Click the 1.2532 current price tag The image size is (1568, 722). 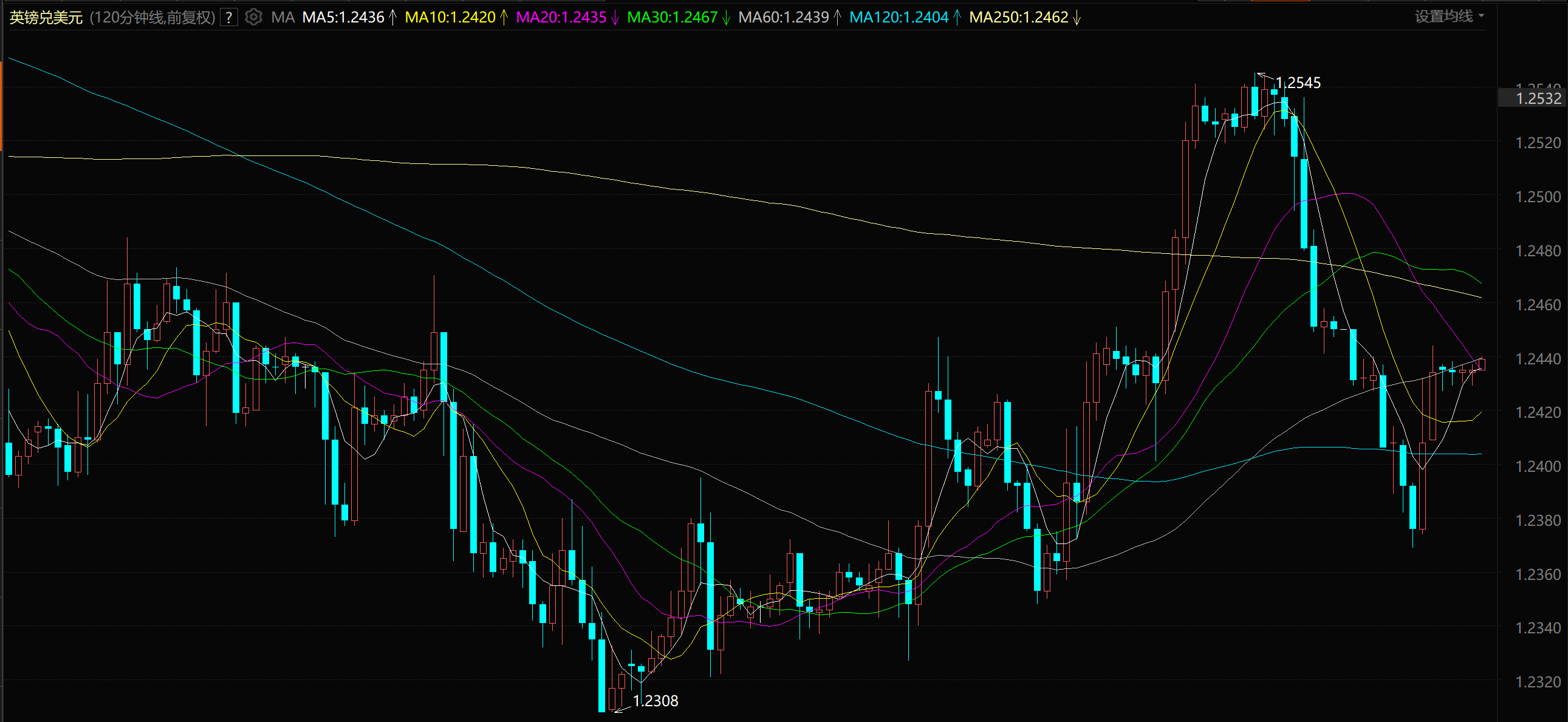coord(1538,98)
